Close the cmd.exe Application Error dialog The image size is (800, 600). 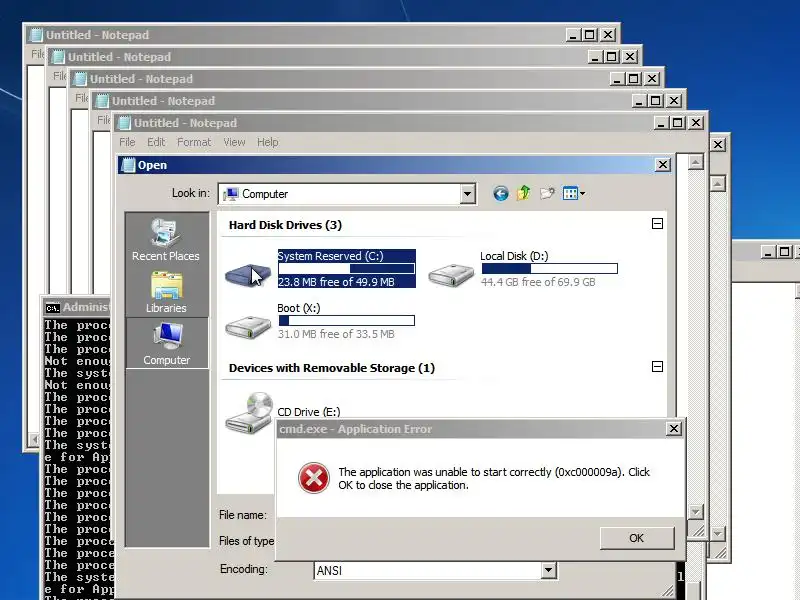pyautogui.click(x=673, y=429)
